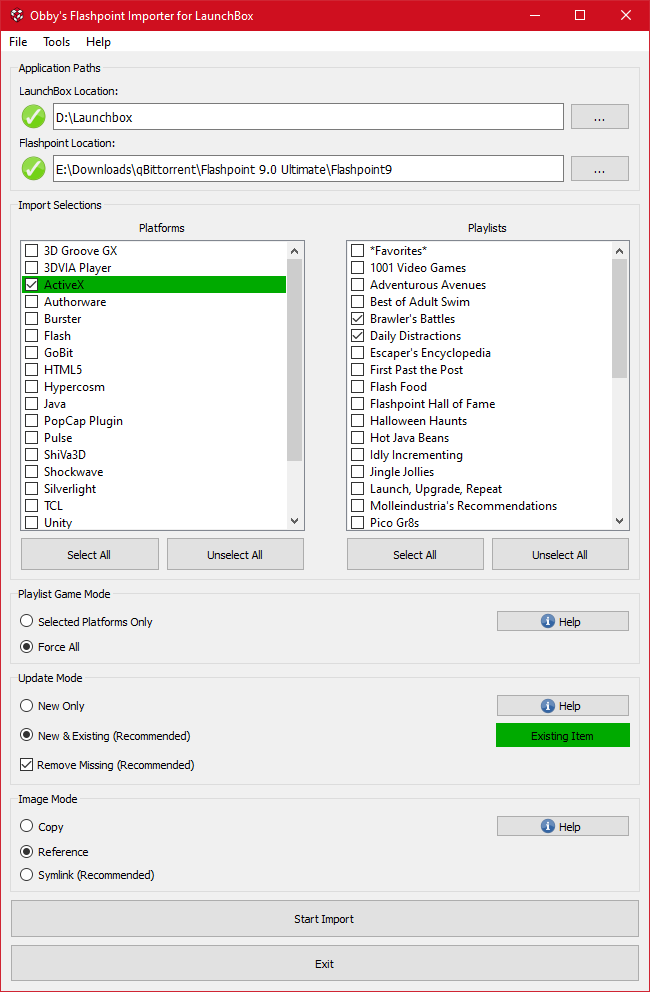
Task: Browse for the Flashpoint location
Action: [x=599, y=169]
